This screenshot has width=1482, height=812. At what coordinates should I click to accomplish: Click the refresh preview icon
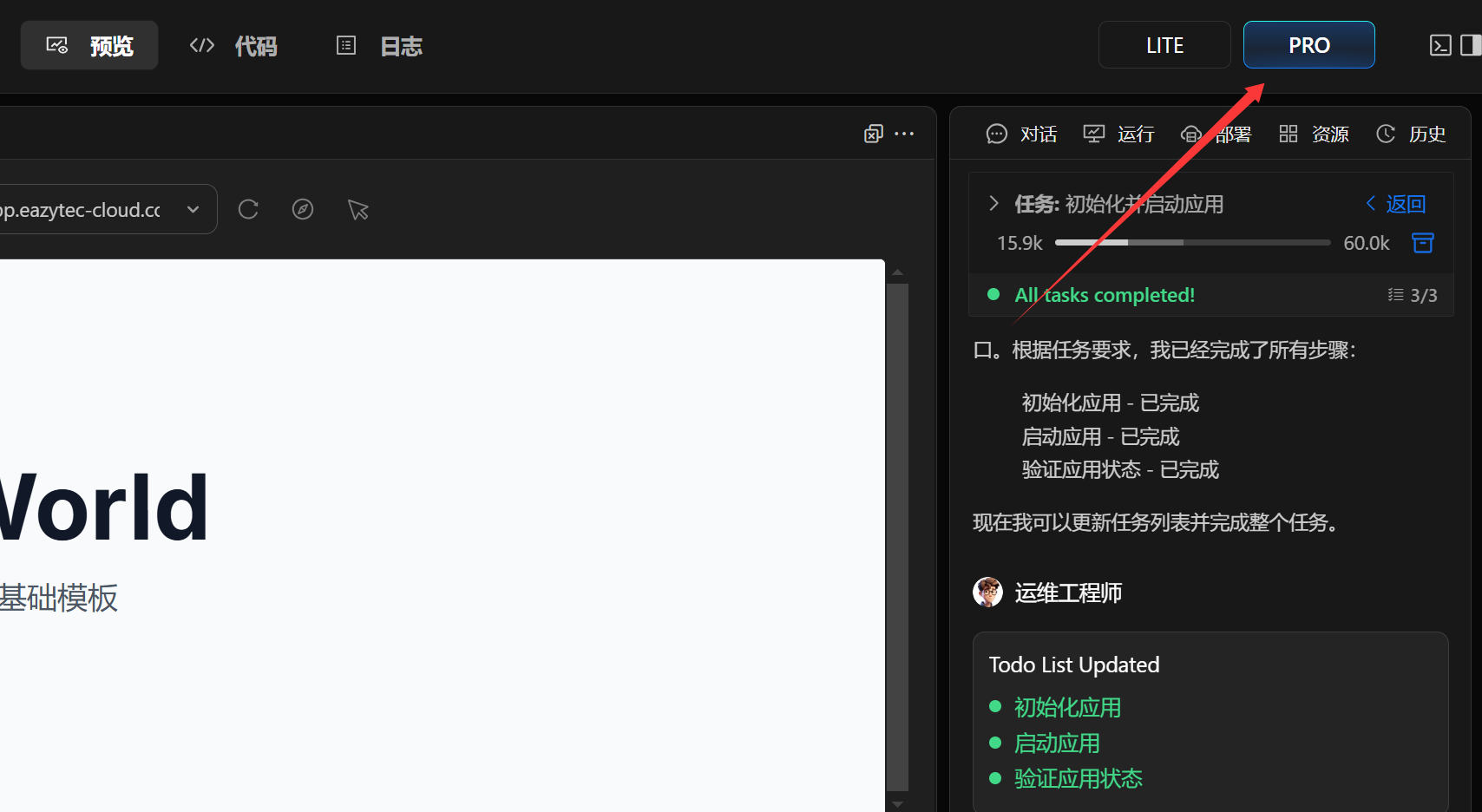pyautogui.click(x=248, y=209)
